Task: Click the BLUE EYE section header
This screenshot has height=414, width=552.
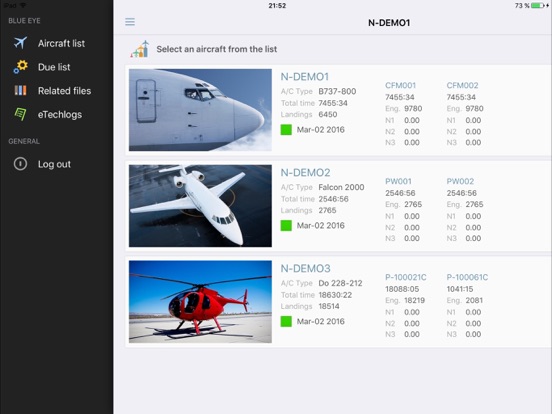Action: [x=24, y=21]
